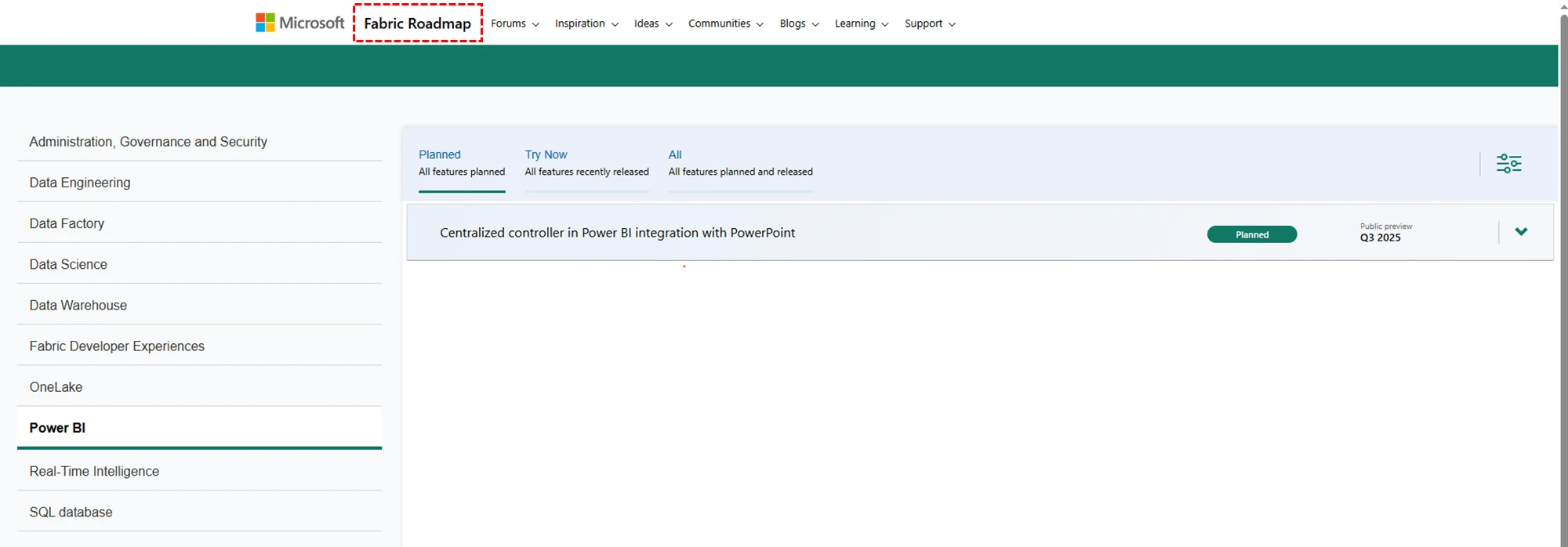Open the Forums dropdown menu
The width and height of the screenshot is (1568, 547).
pos(514,24)
